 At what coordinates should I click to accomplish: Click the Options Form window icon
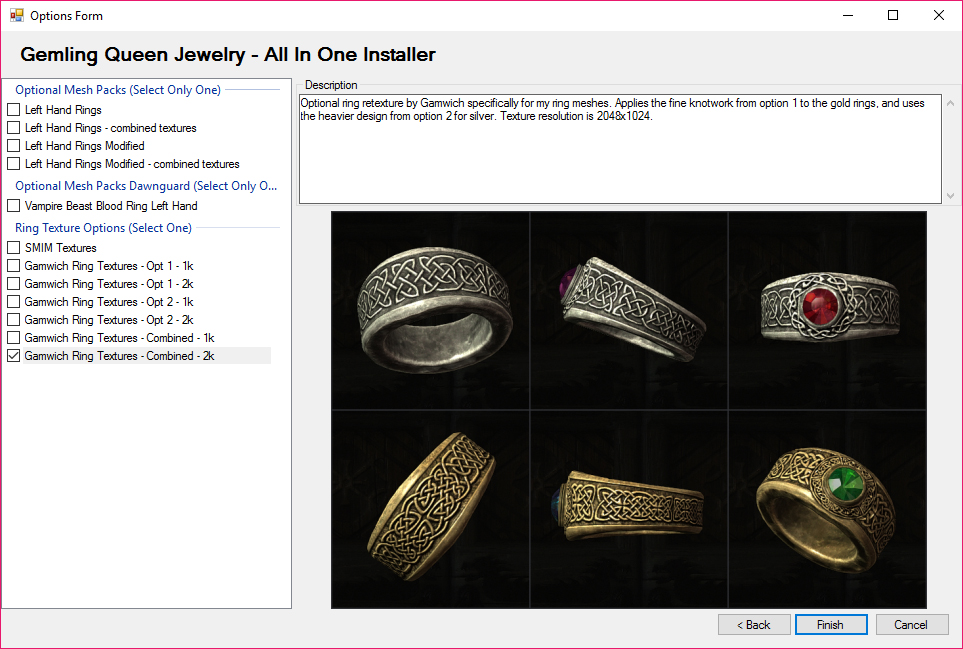coord(17,15)
